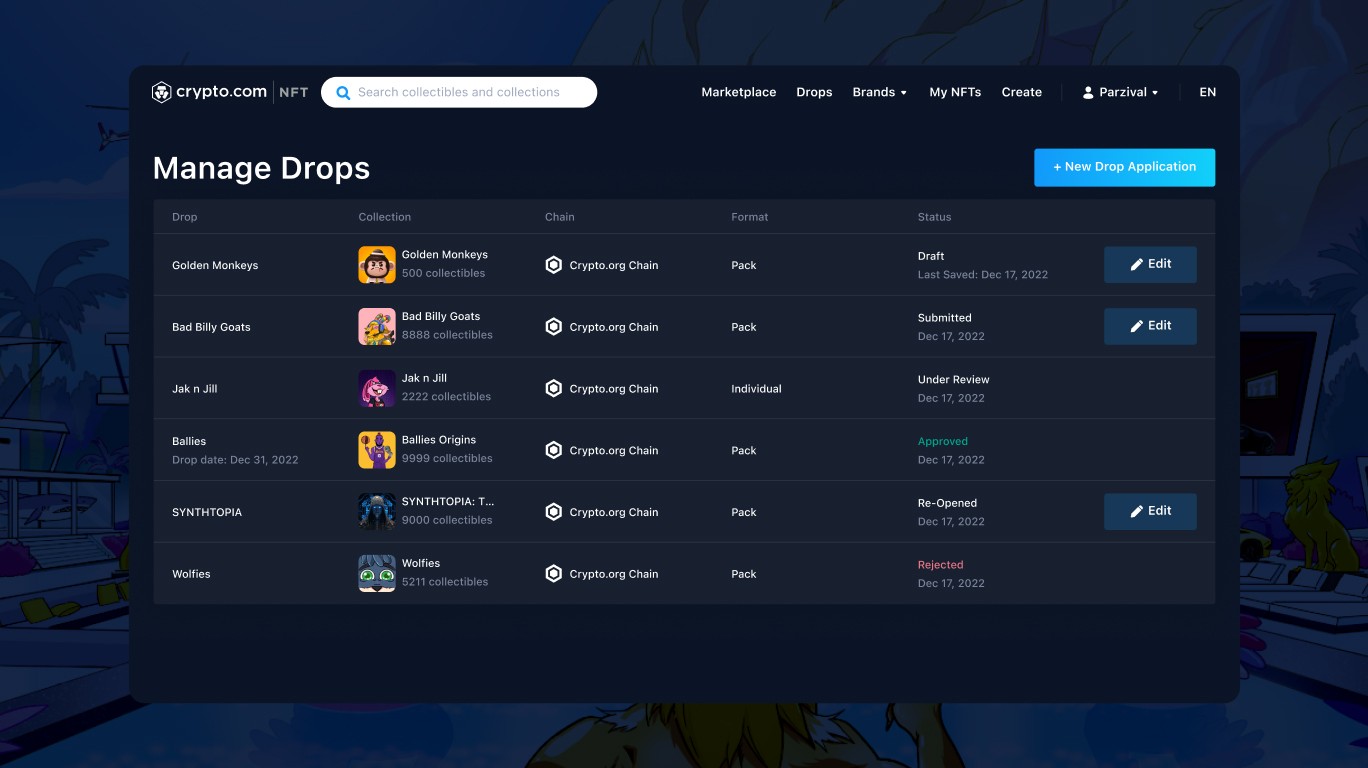Image resolution: width=1368 pixels, height=768 pixels.
Task: Open the Drops nav item
Action: [814, 92]
